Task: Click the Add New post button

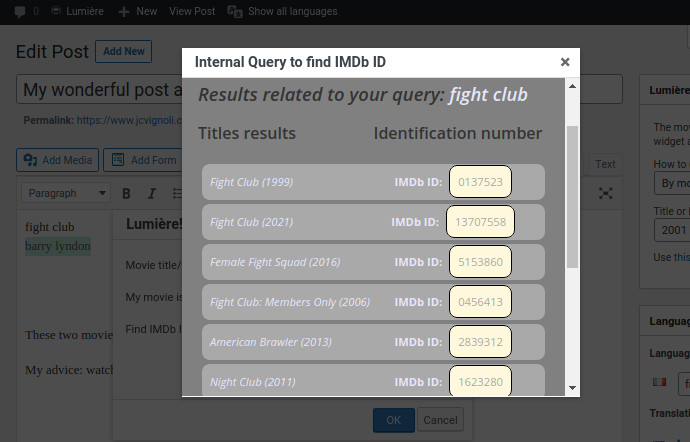Action: click(x=124, y=52)
